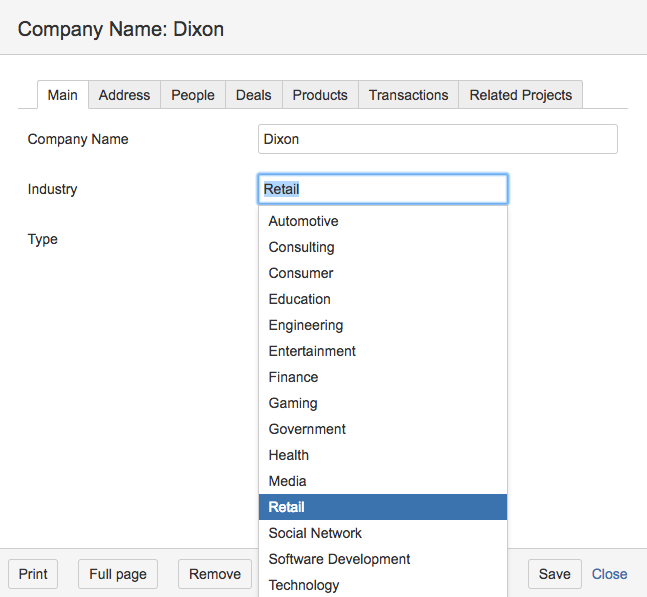Open the People tab
The height and width of the screenshot is (597, 647).
tap(193, 95)
